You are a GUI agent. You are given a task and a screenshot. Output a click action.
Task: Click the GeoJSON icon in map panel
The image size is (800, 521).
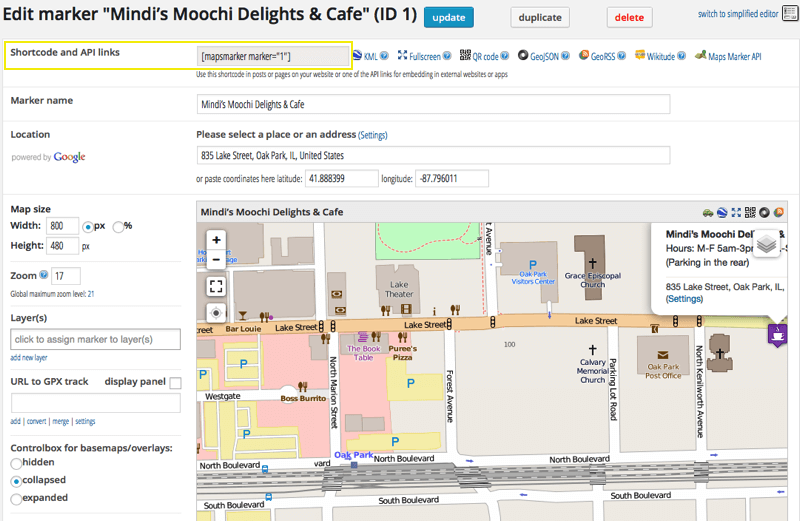tap(764, 212)
